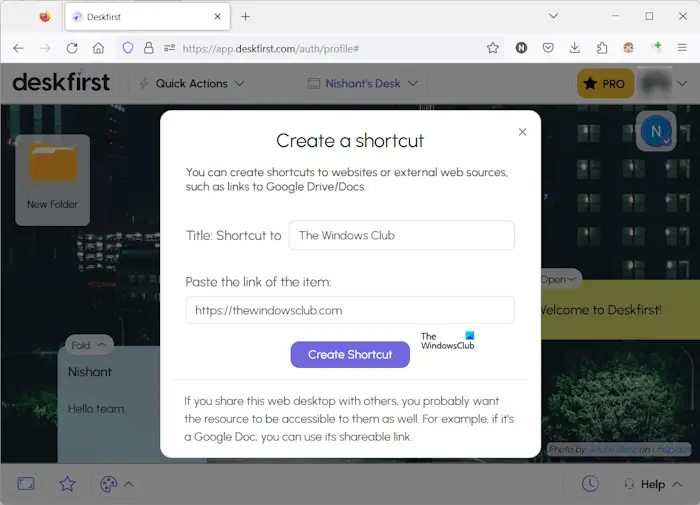Click the Nishant note title
Image resolution: width=700 pixels, height=505 pixels.
90,371
